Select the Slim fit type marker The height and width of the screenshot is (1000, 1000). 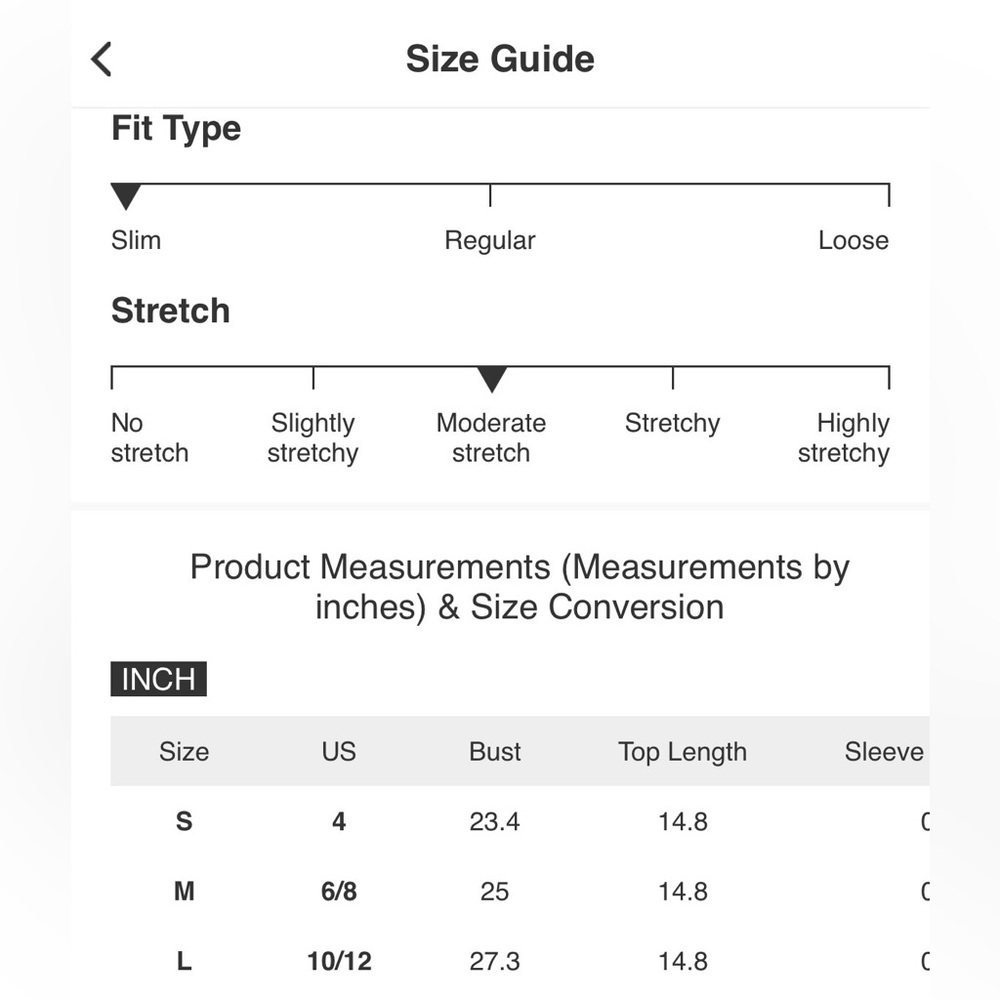coord(126,196)
